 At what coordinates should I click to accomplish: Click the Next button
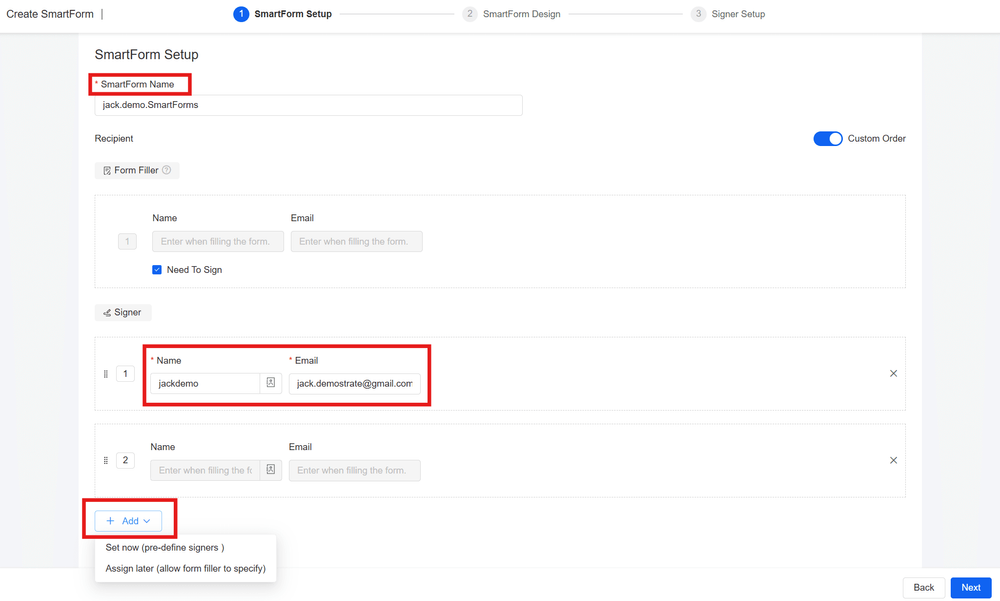(x=970, y=587)
